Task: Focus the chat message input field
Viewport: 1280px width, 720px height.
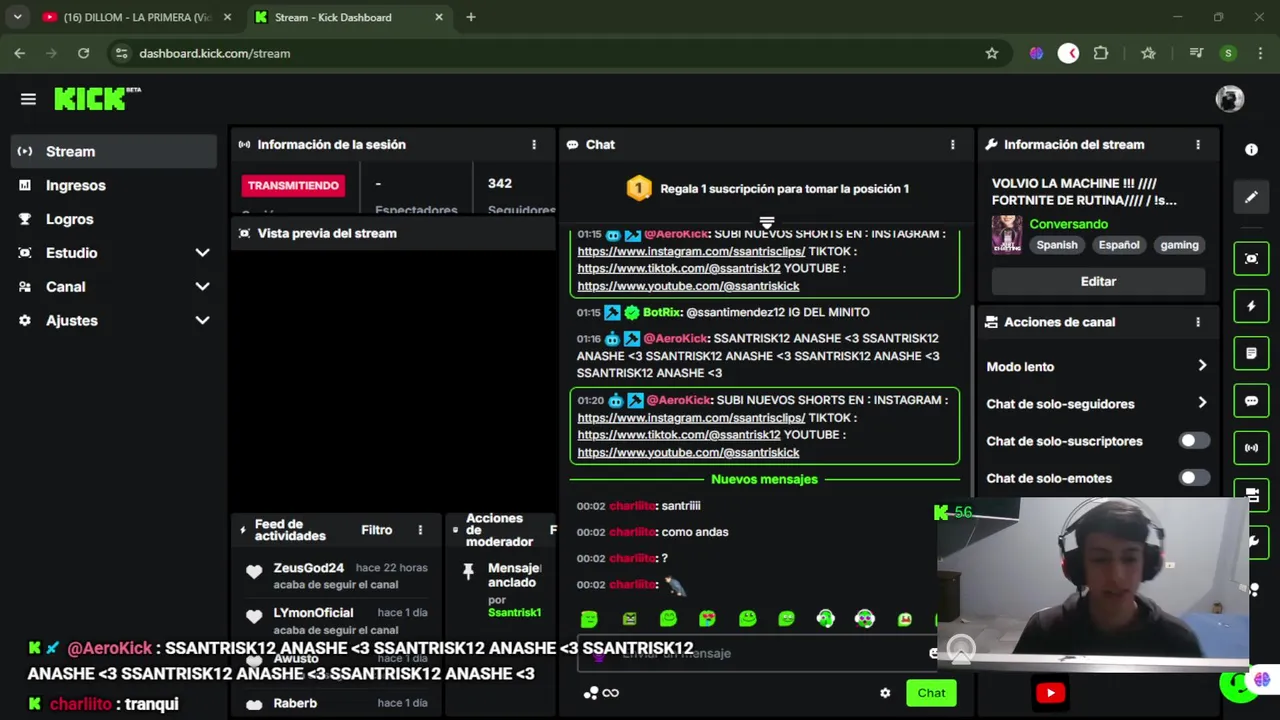Action: click(755, 653)
